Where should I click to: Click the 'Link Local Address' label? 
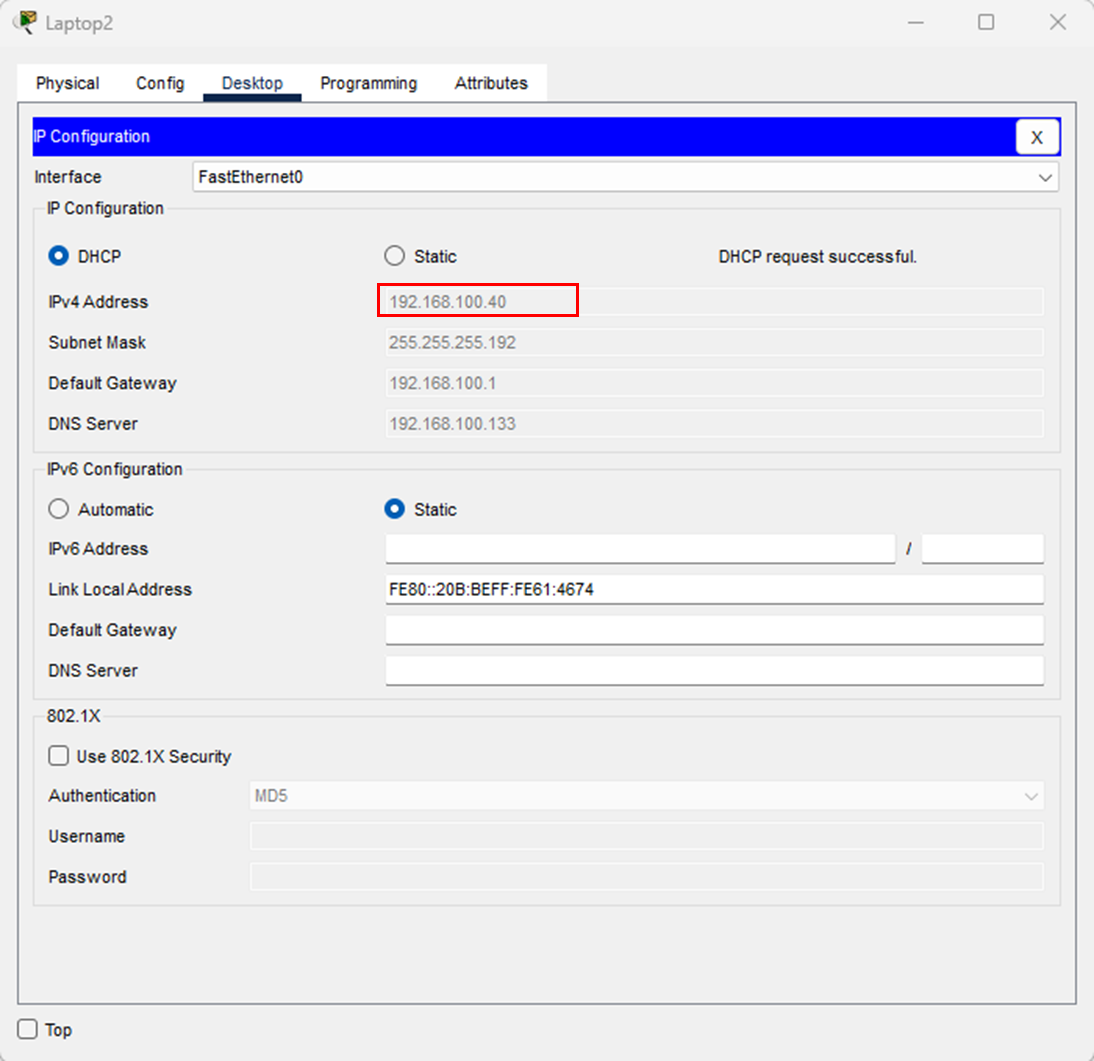pos(120,589)
